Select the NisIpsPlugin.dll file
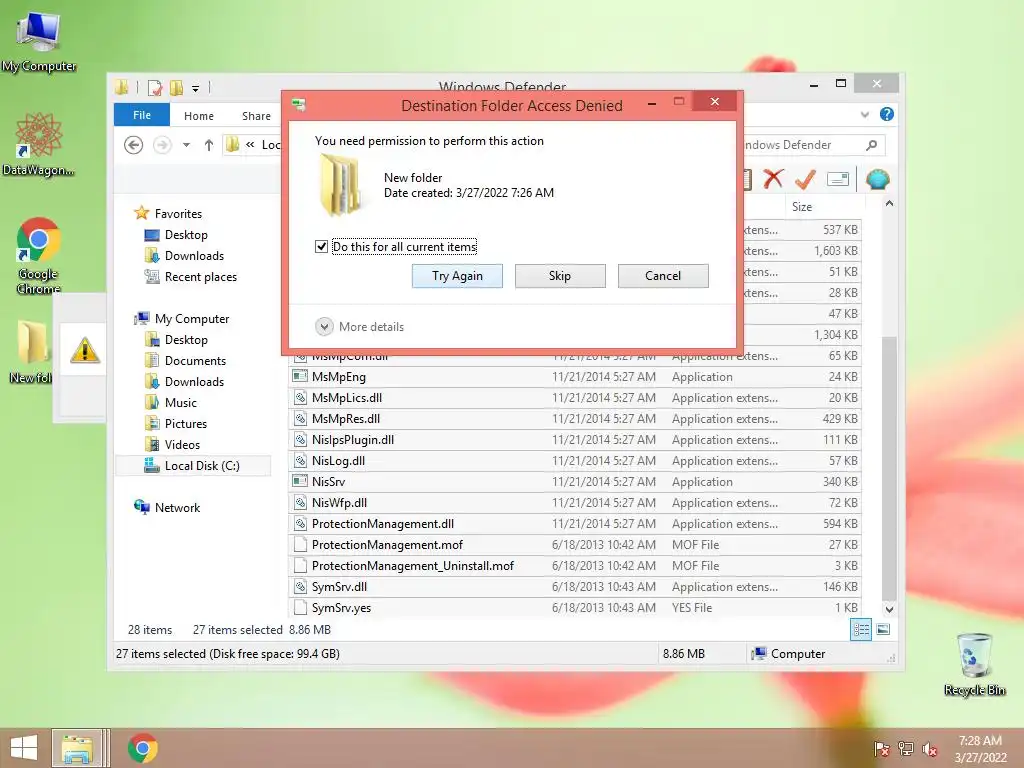This screenshot has width=1024, height=768. pyautogui.click(x=575, y=440)
